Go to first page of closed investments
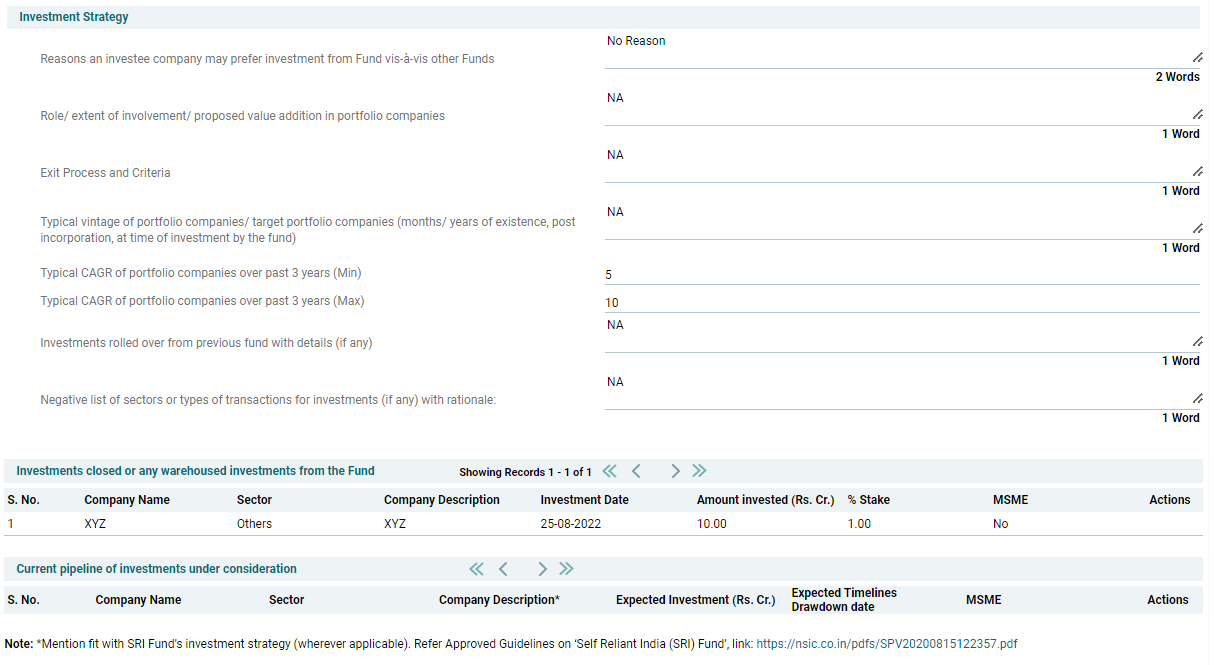Screen dimensions: 1214x665 [609, 471]
